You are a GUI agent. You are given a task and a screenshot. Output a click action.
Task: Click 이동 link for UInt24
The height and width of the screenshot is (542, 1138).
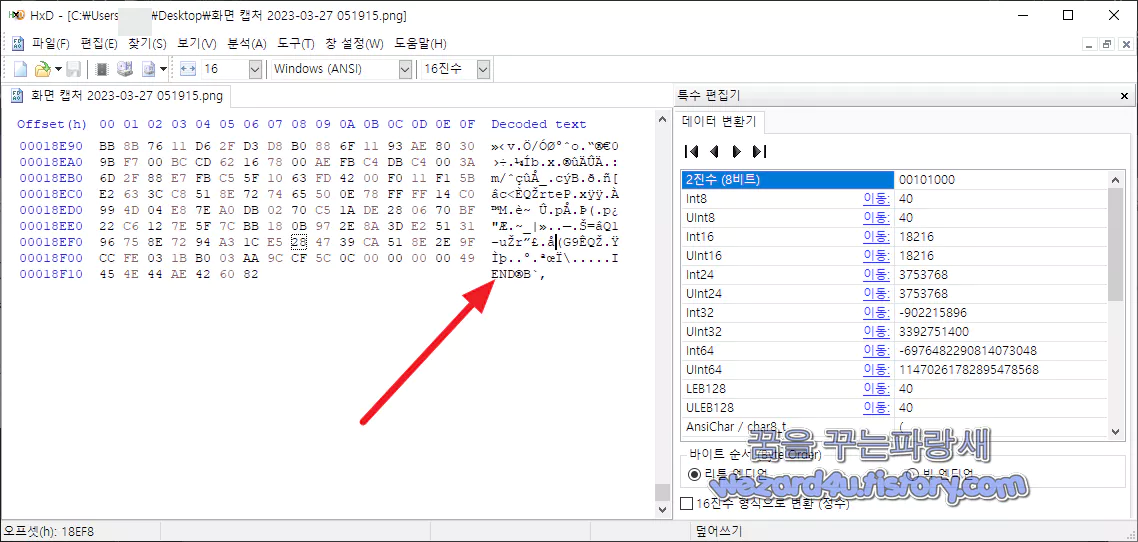[877, 293]
